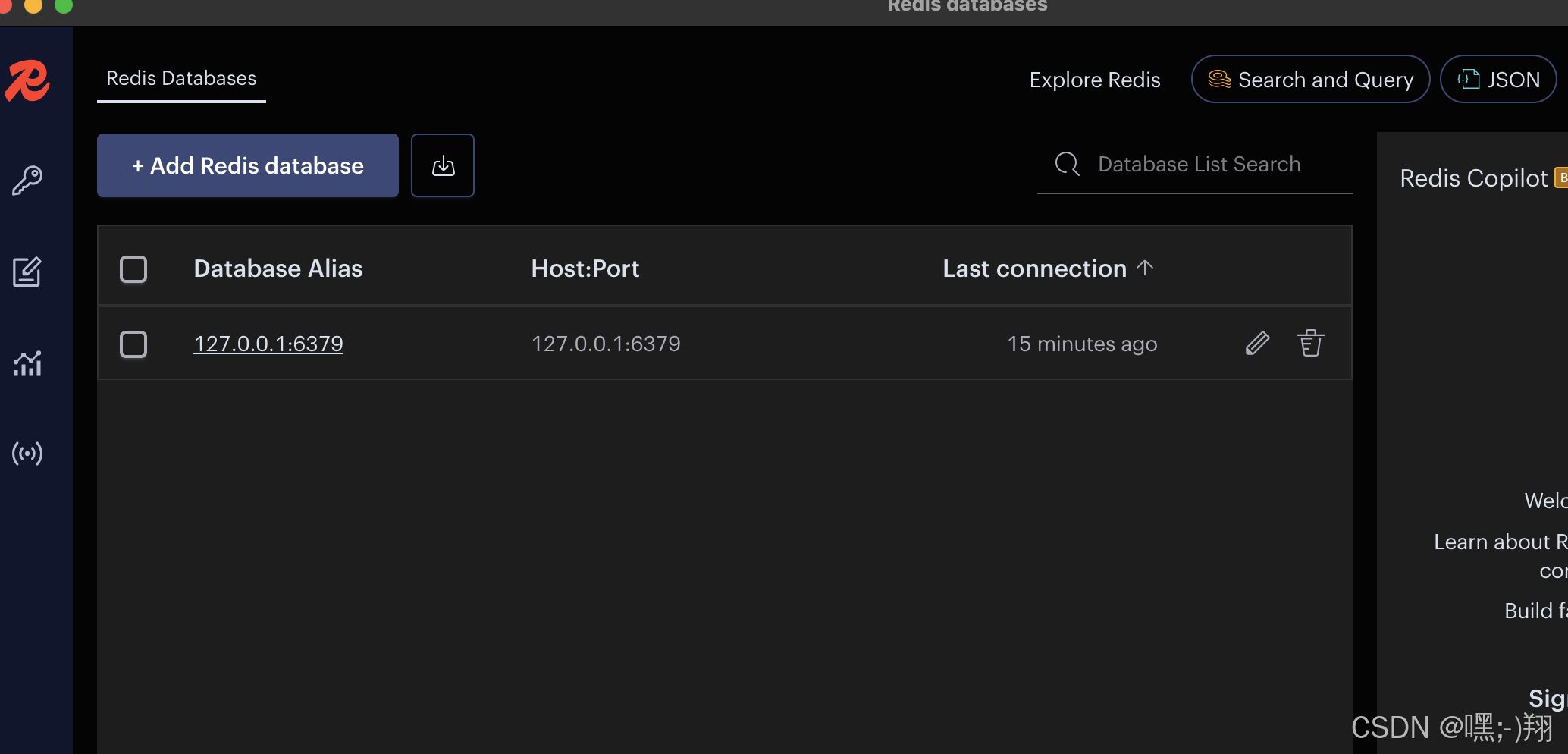The height and width of the screenshot is (754, 1568).
Task: Click the import database icon button
Action: [x=443, y=165]
